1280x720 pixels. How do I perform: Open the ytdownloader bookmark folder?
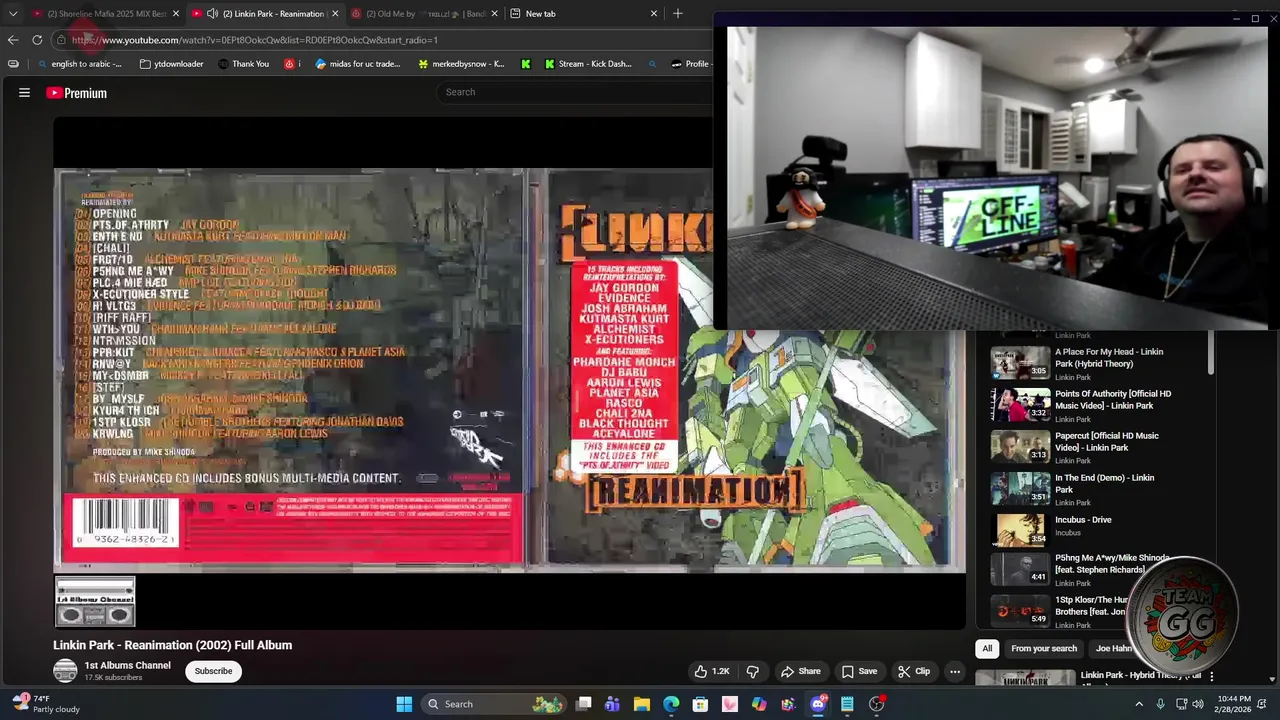click(172, 64)
